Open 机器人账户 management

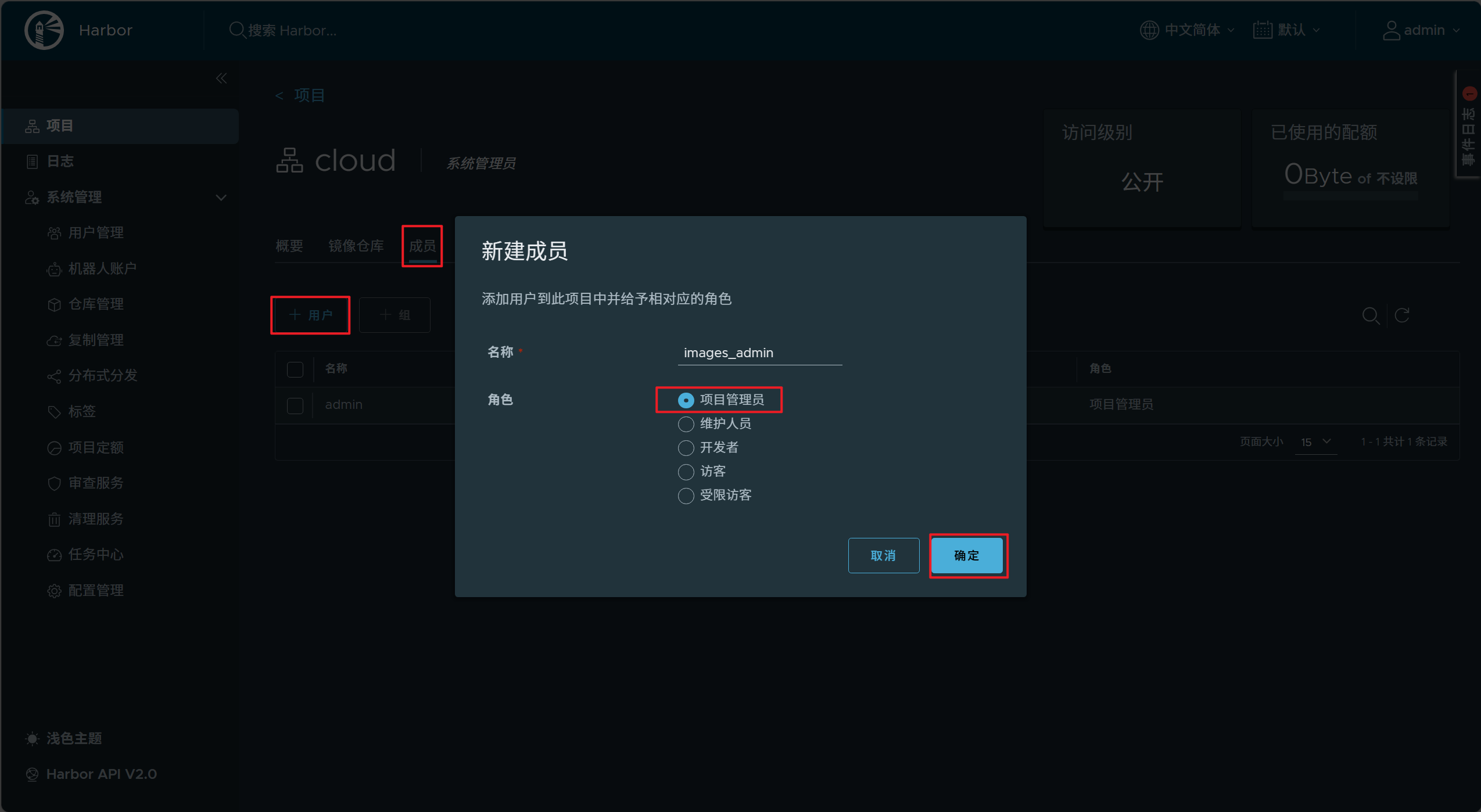pos(103,268)
